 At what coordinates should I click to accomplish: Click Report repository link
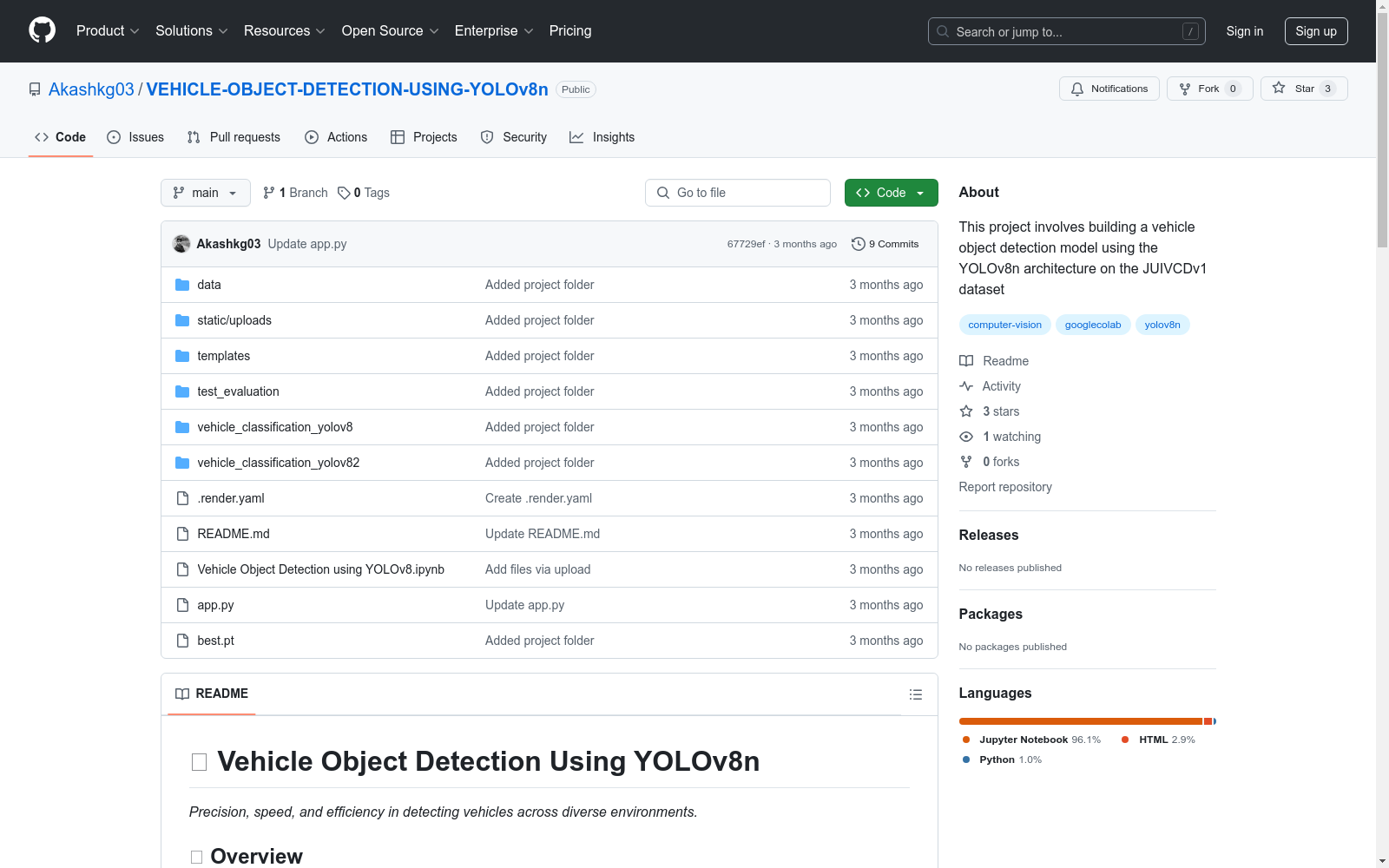point(1005,487)
